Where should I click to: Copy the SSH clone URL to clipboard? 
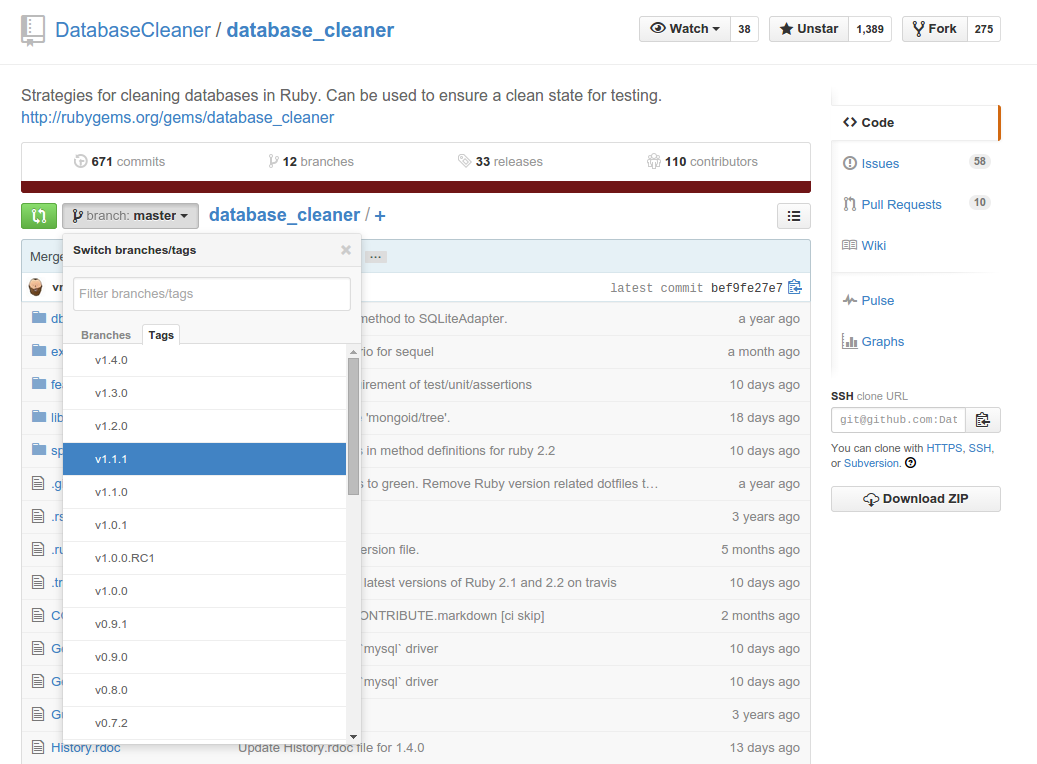[x=982, y=420]
